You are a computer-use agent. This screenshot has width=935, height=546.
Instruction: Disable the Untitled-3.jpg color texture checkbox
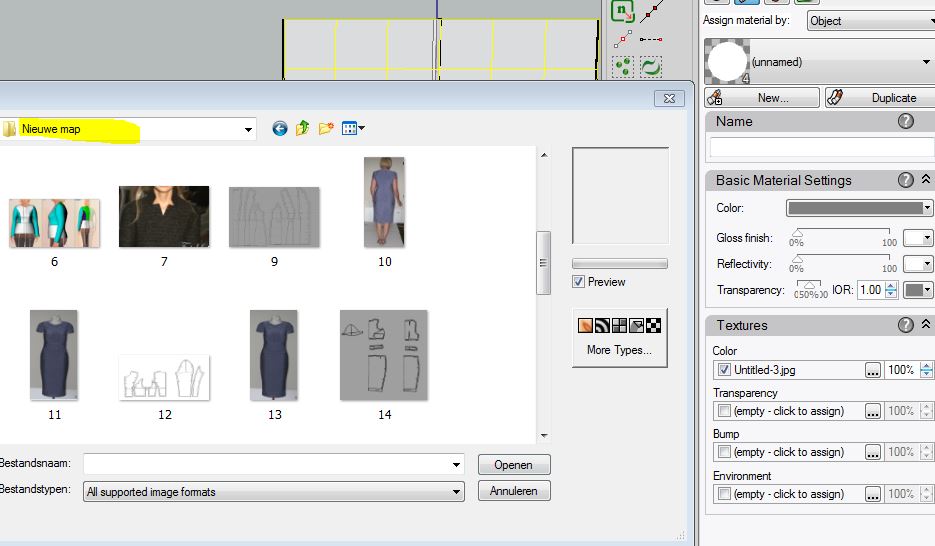[724, 370]
